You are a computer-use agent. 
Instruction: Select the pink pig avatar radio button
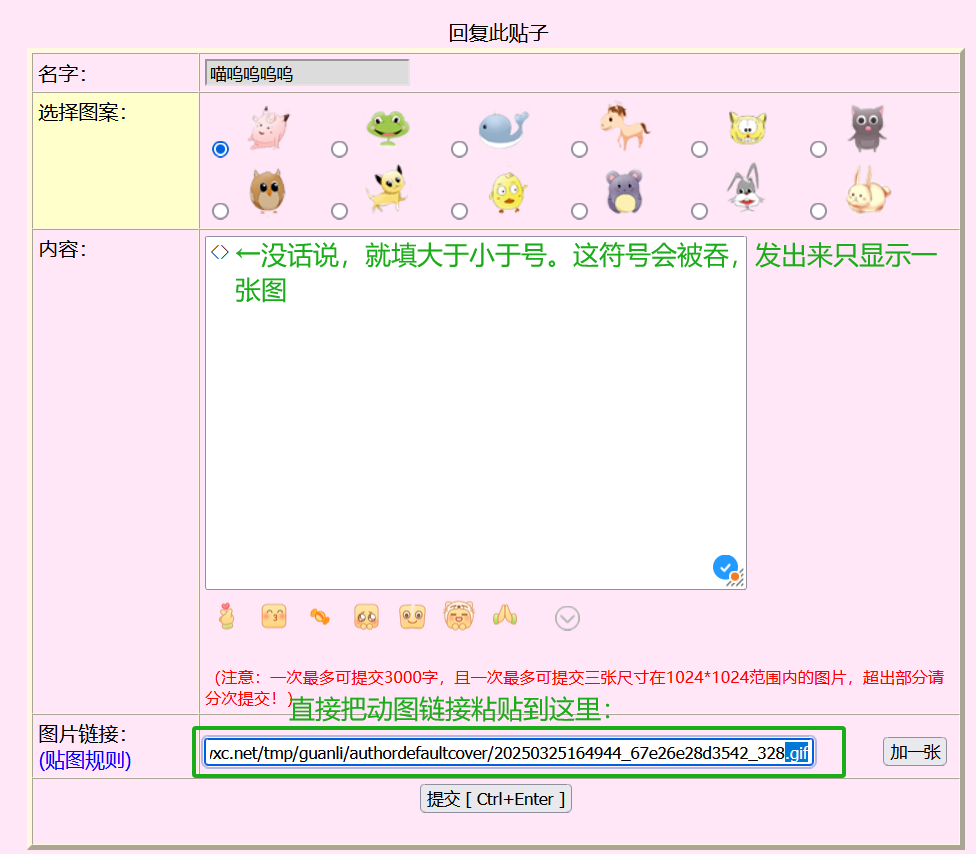click(x=220, y=149)
